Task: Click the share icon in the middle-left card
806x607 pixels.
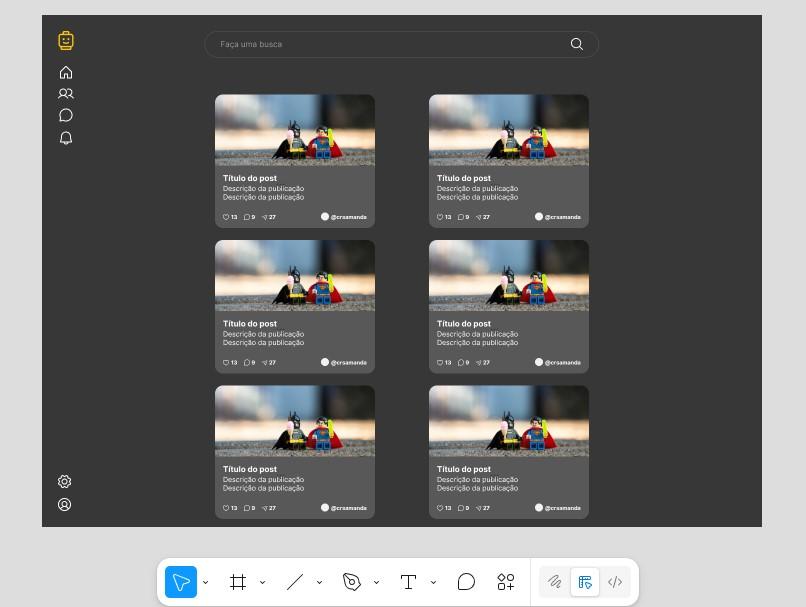Action: pyautogui.click(x=265, y=362)
